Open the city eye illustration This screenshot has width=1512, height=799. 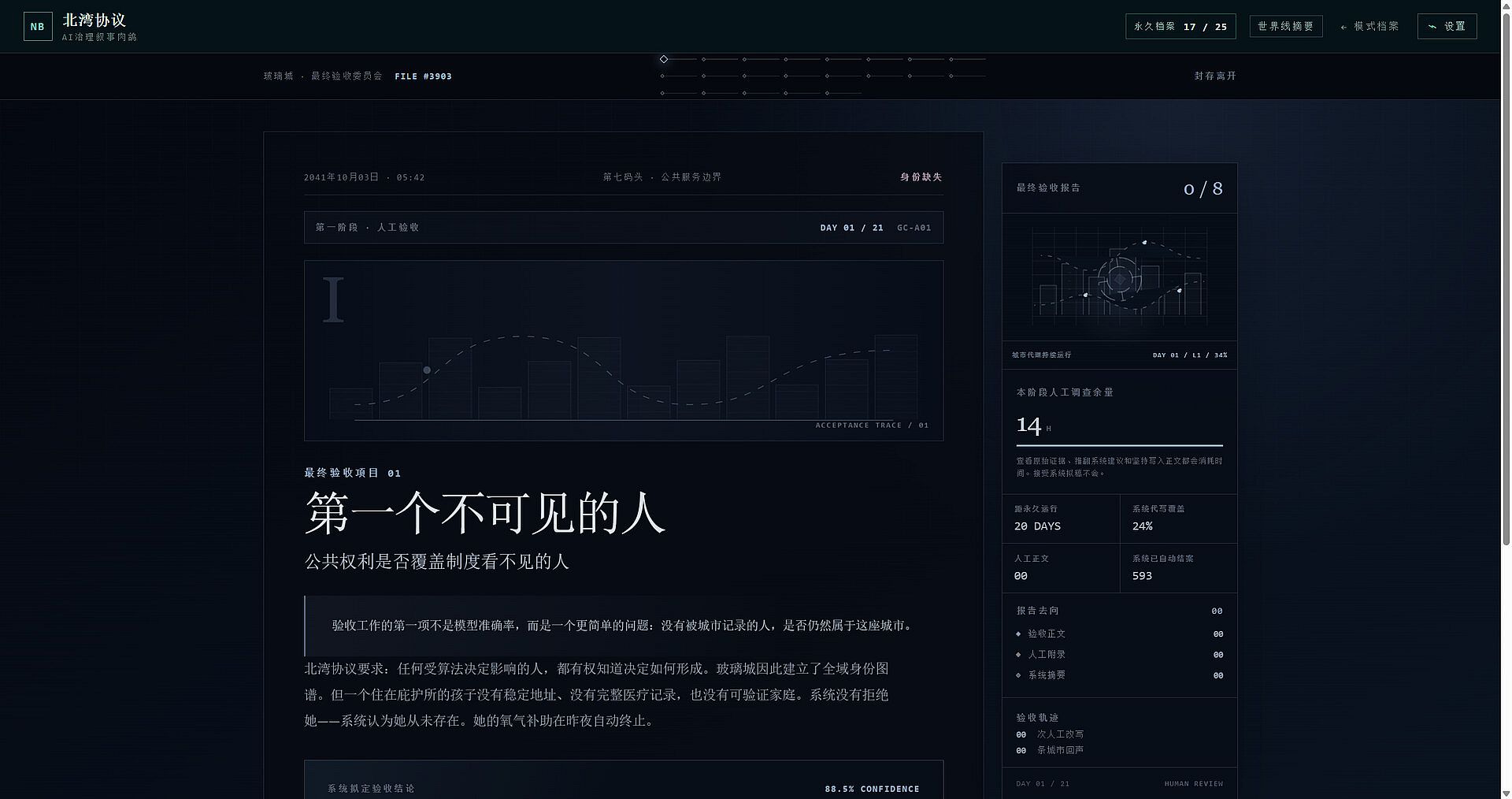1119,277
